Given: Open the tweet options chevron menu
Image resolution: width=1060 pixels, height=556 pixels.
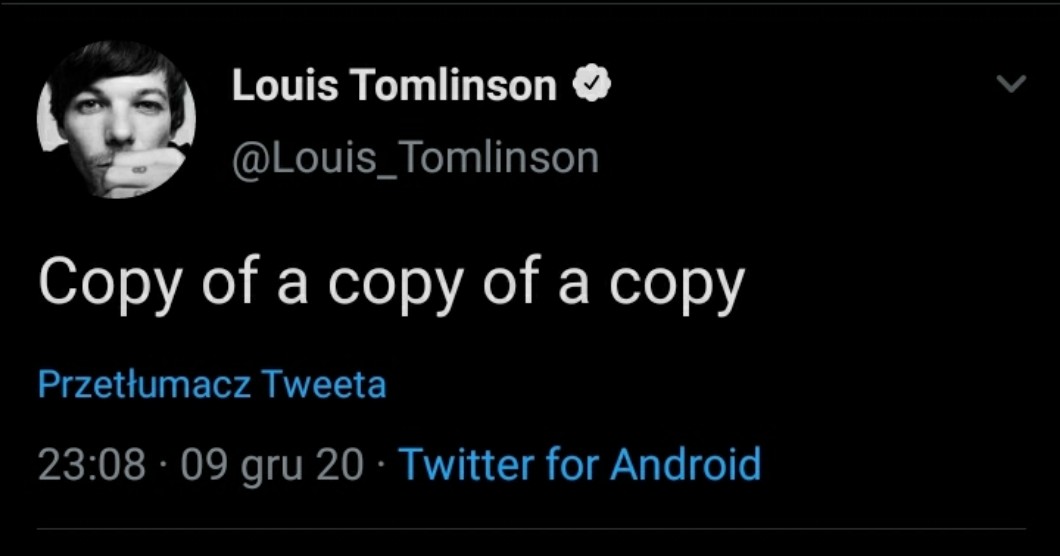Looking at the screenshot, I should pos(1012,85).
